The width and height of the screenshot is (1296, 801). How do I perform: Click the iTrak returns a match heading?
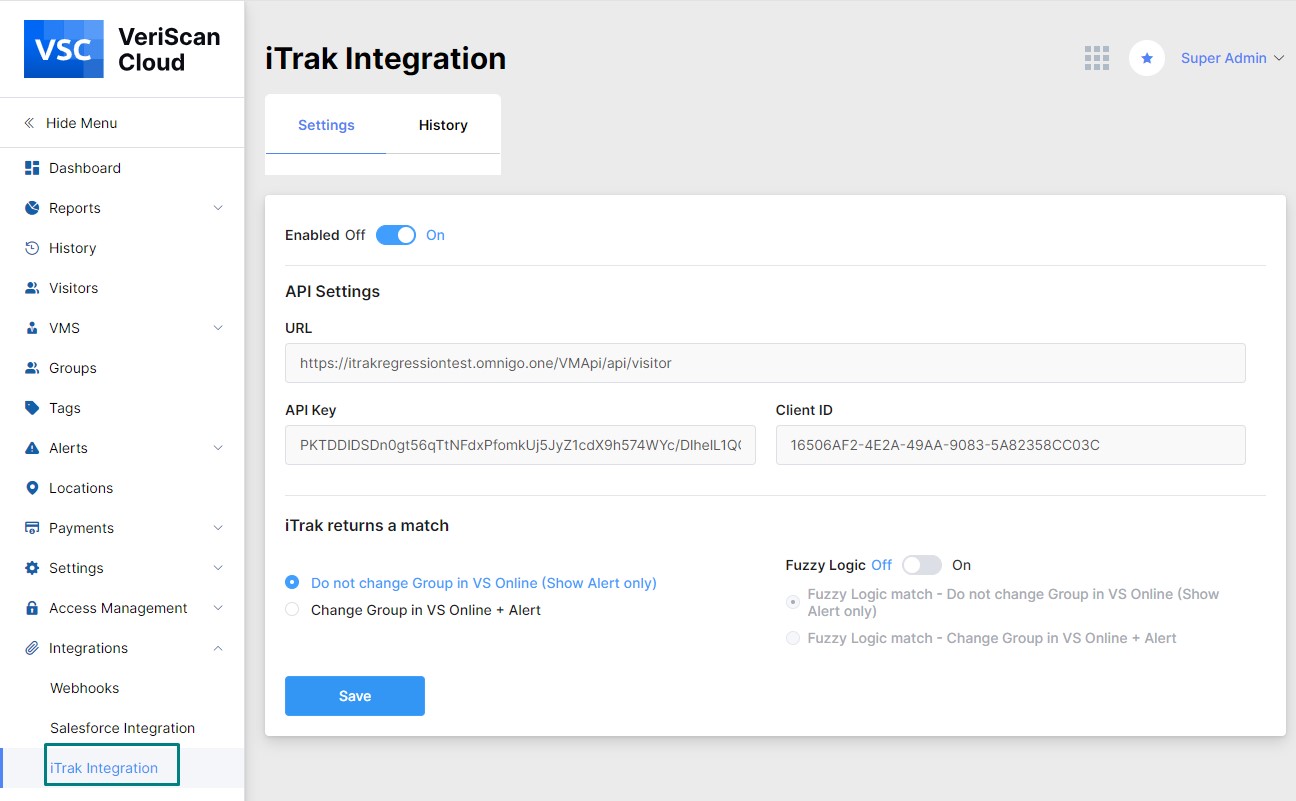pos(367,525)
